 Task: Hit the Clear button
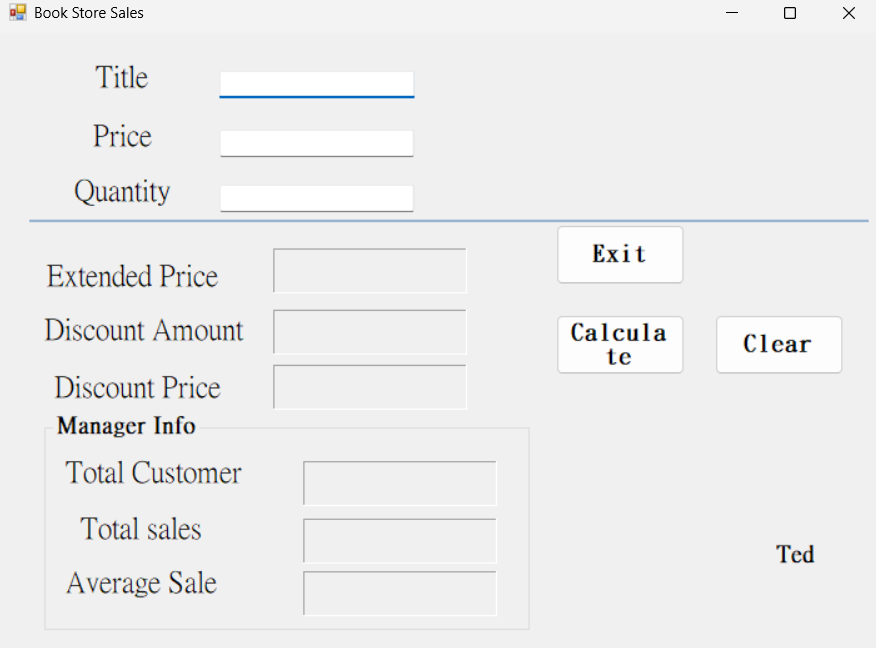point(778,345)
